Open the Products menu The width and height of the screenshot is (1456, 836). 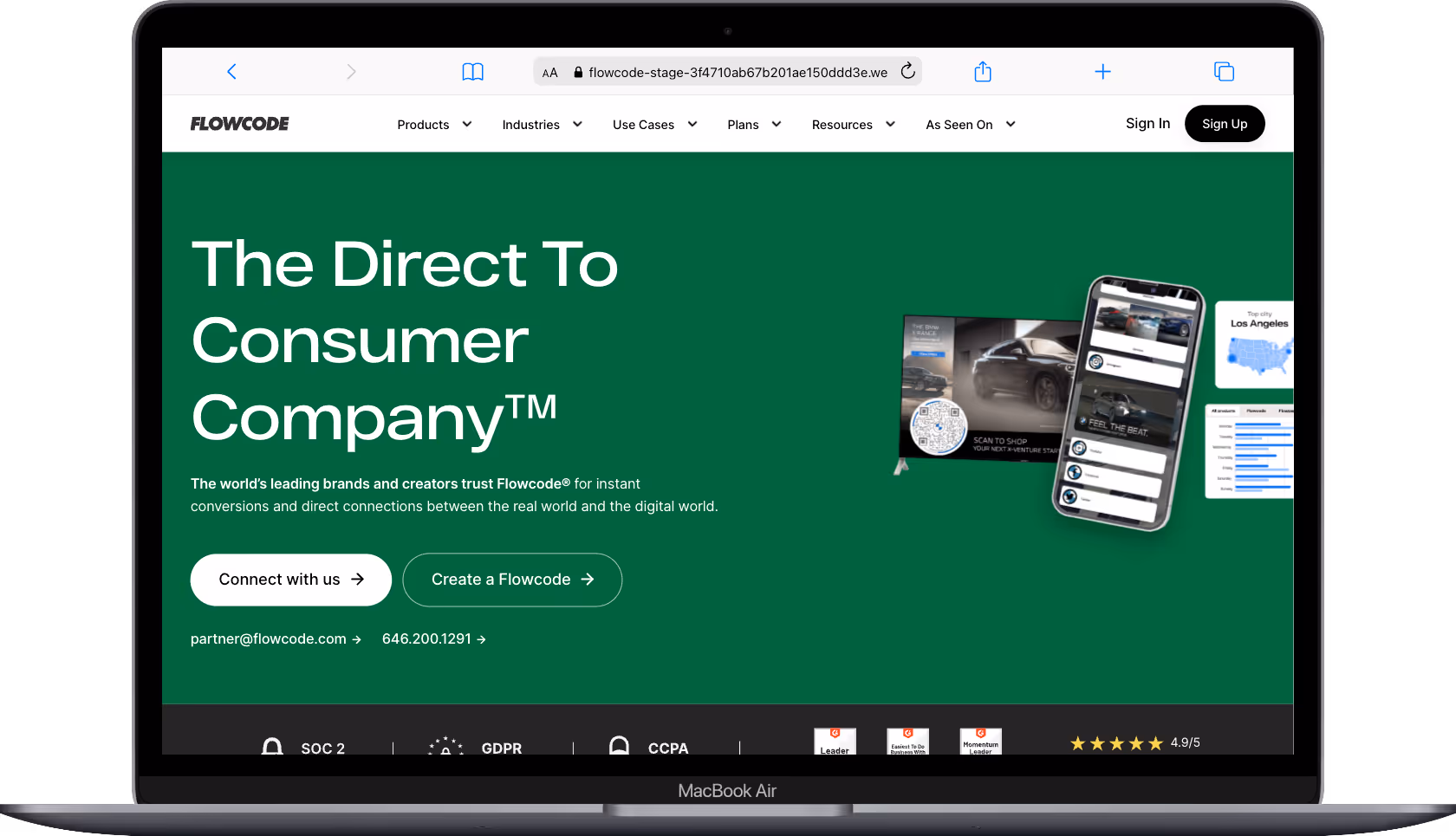[x=423, y=125]
